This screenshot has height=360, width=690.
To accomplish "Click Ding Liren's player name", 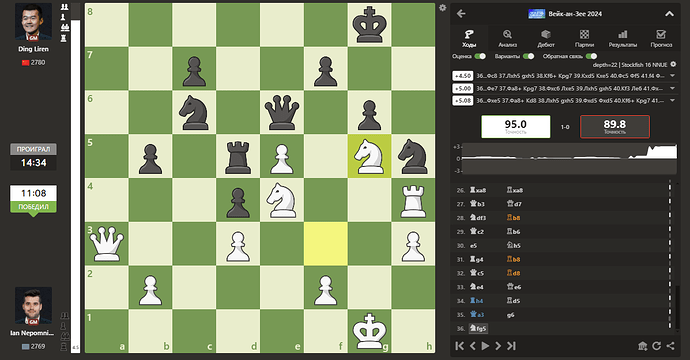I will pyautogui.click(x=33, y=49).
